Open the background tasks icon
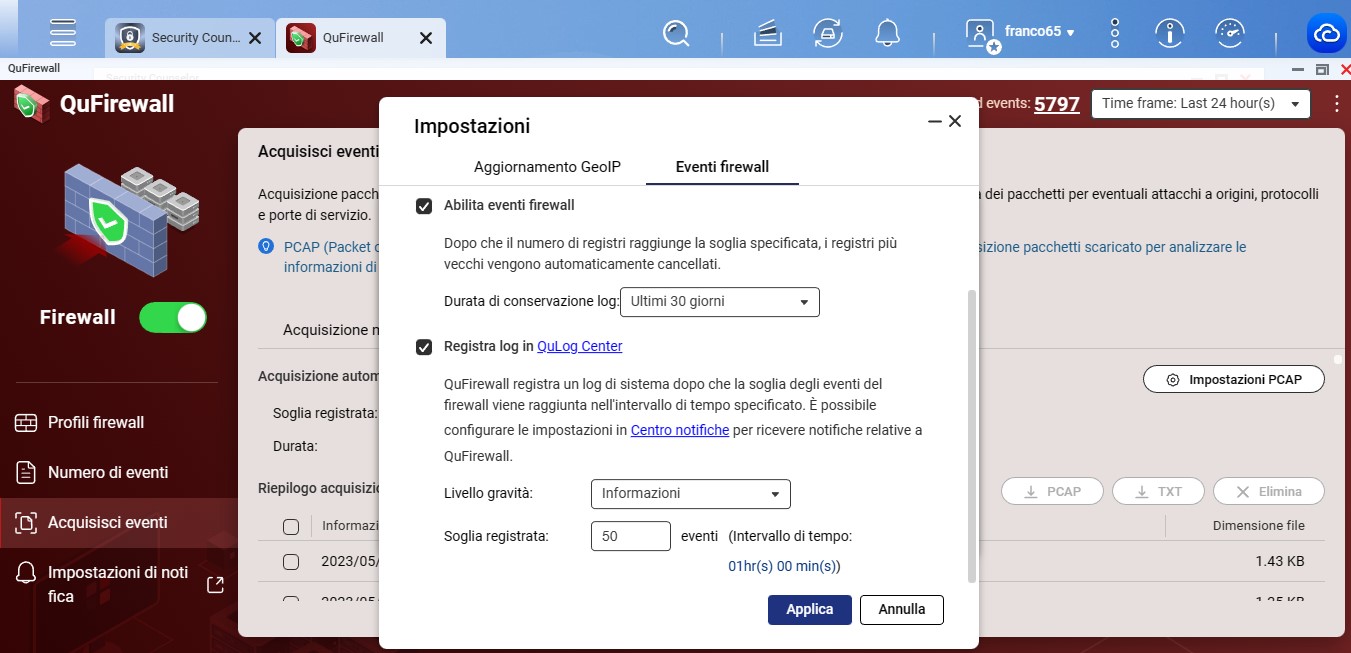This screenshot has height=653, width=1351. [827, 34]
